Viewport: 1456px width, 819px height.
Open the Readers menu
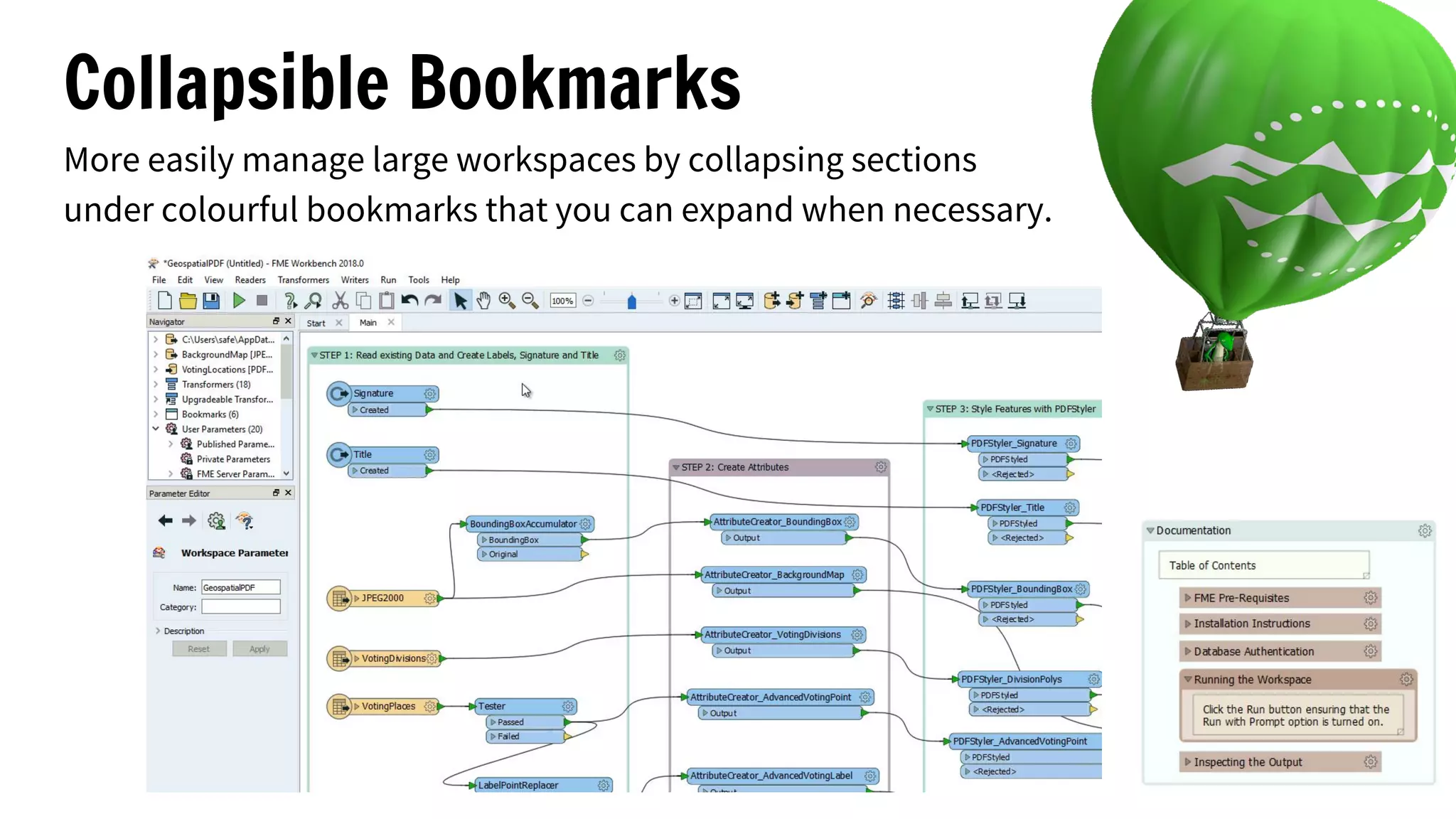(250, 280)
